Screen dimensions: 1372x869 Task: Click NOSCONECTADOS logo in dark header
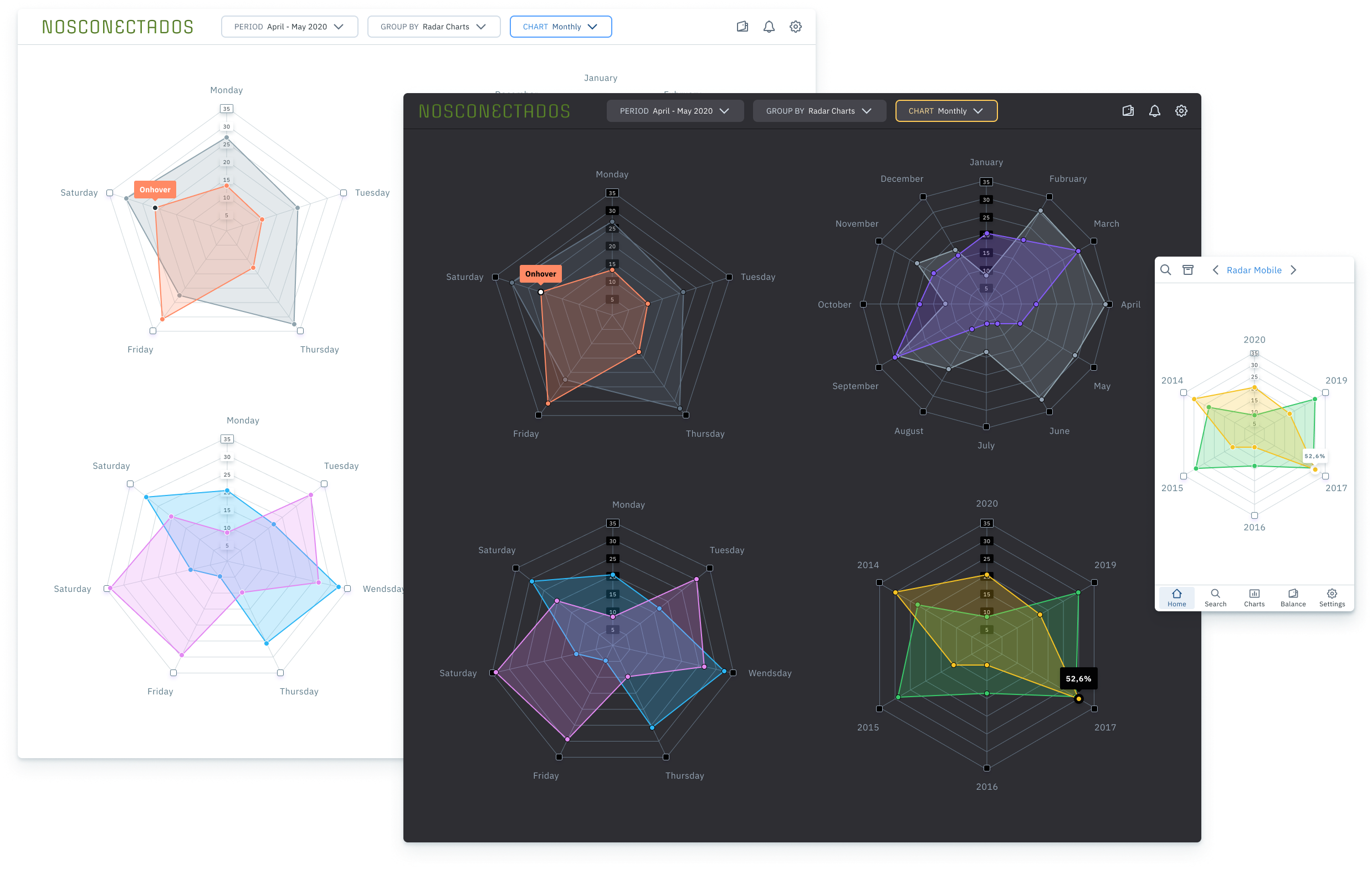click(494, 111)
